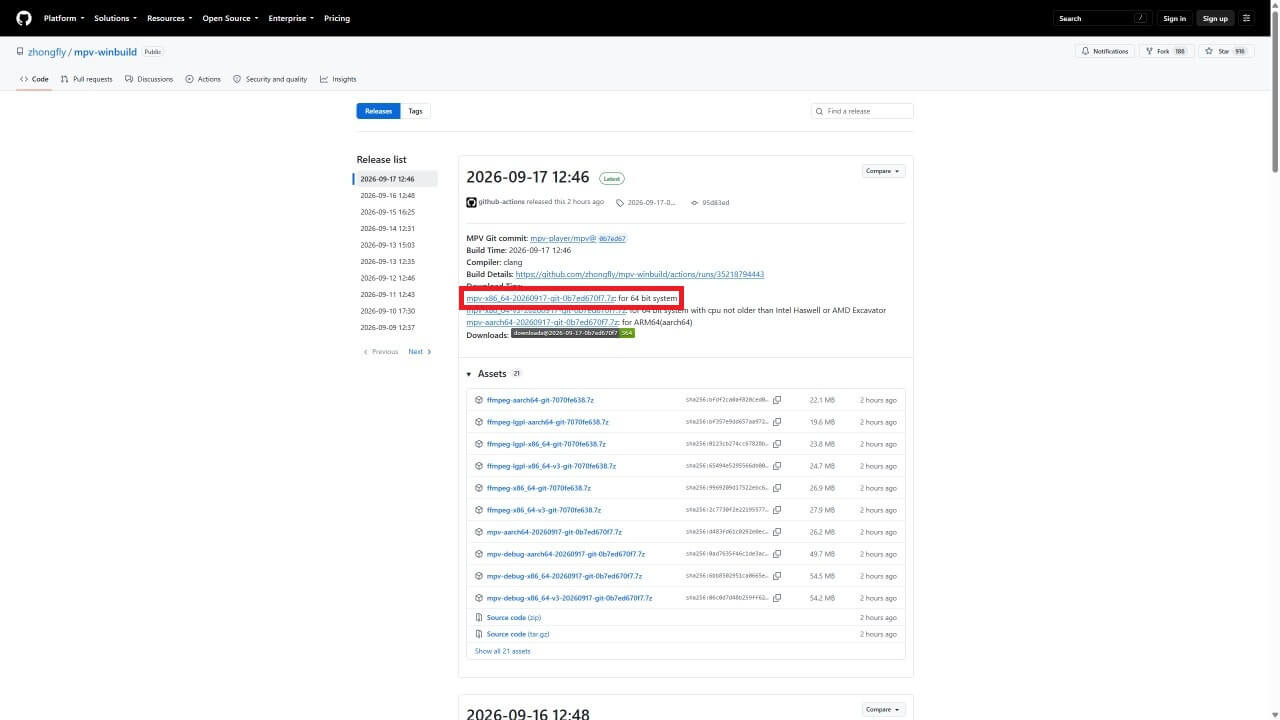The height and width of the screenshot is (720, 1280).
Task: Open the mpv-winbuild repository name link
Action: point(106,51)
